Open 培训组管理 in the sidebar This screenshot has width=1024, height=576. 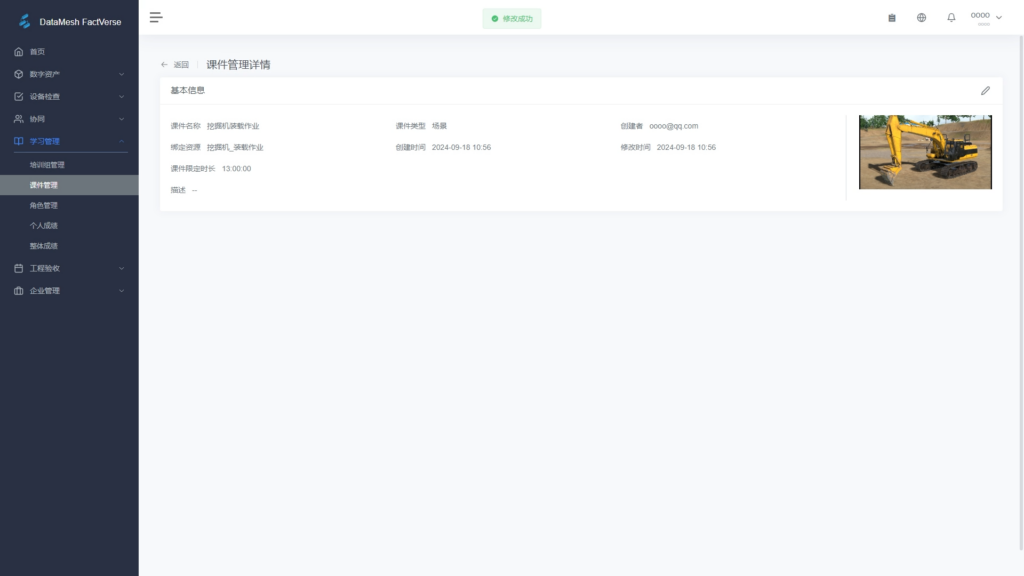tap(47, 165)
